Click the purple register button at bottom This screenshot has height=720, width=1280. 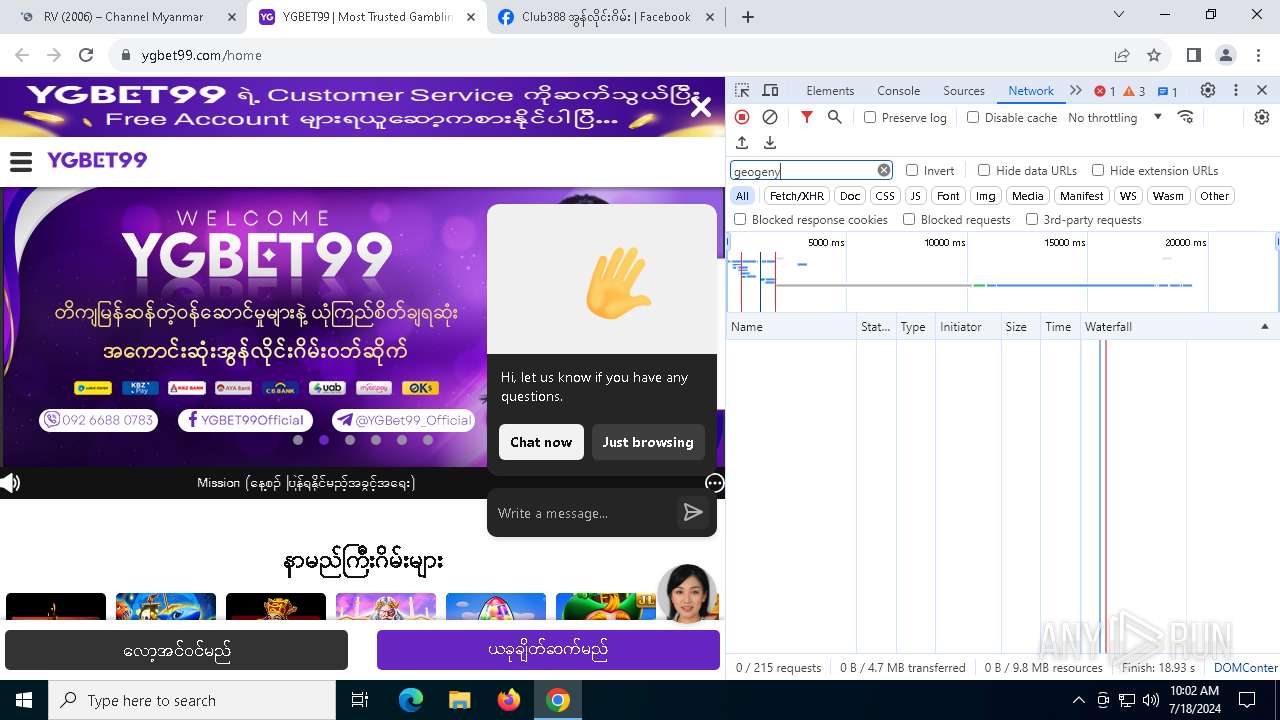click(548, 650)
